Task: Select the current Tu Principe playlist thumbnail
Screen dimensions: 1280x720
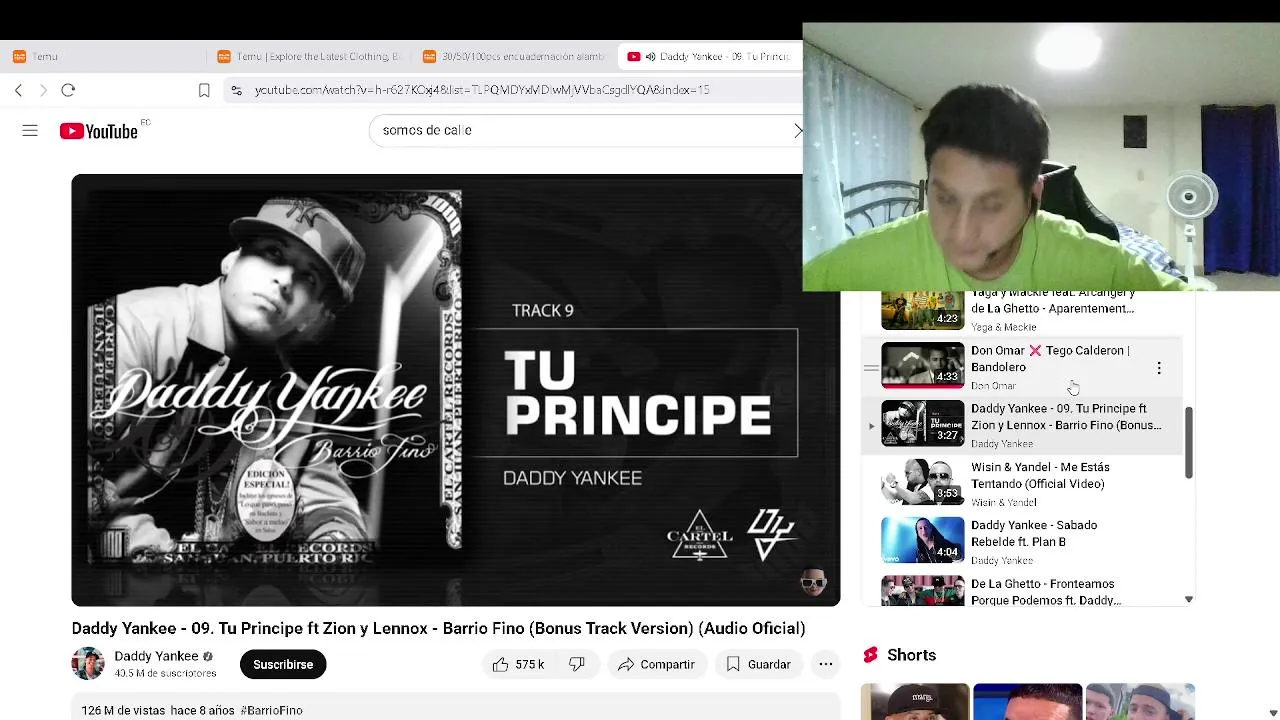Action: click(922, 423)
